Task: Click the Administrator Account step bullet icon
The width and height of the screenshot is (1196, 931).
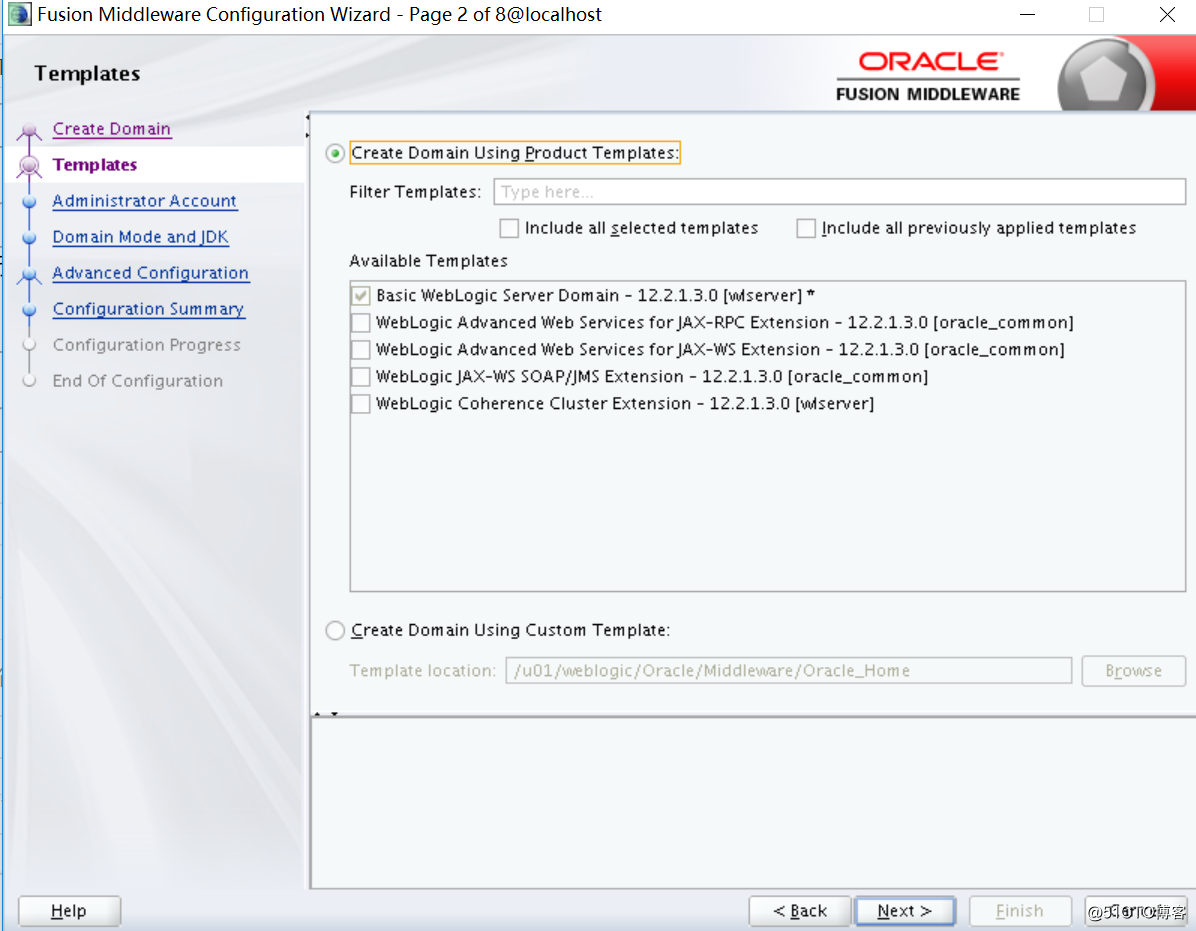Action: (x=29, y=201)
